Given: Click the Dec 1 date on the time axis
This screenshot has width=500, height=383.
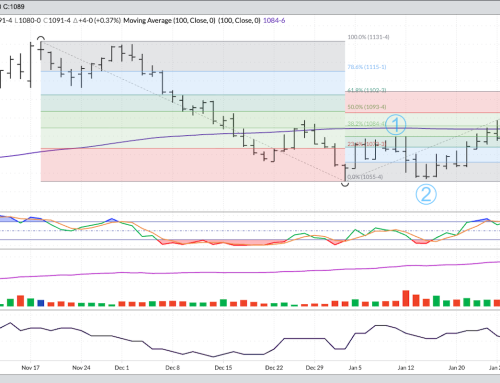Looking at the screenshot, I should 122,368.
